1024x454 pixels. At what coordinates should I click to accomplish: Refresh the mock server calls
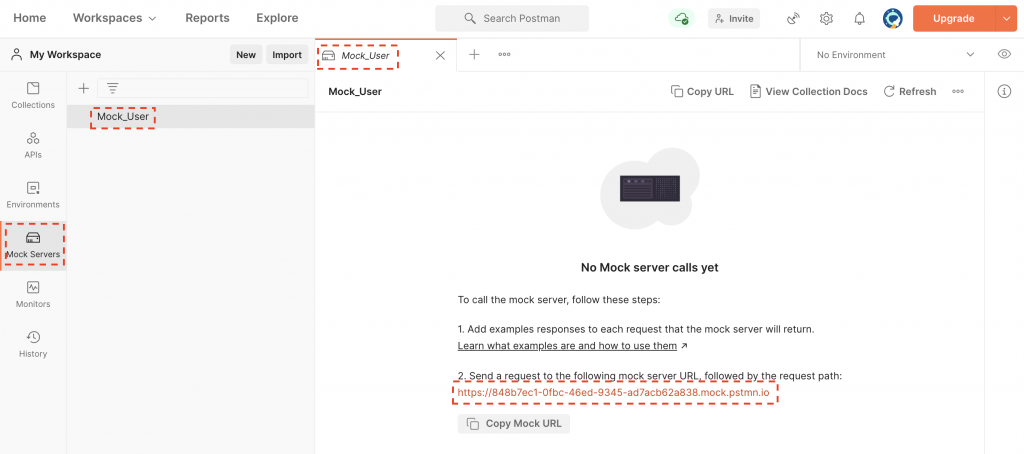[910, 91]
